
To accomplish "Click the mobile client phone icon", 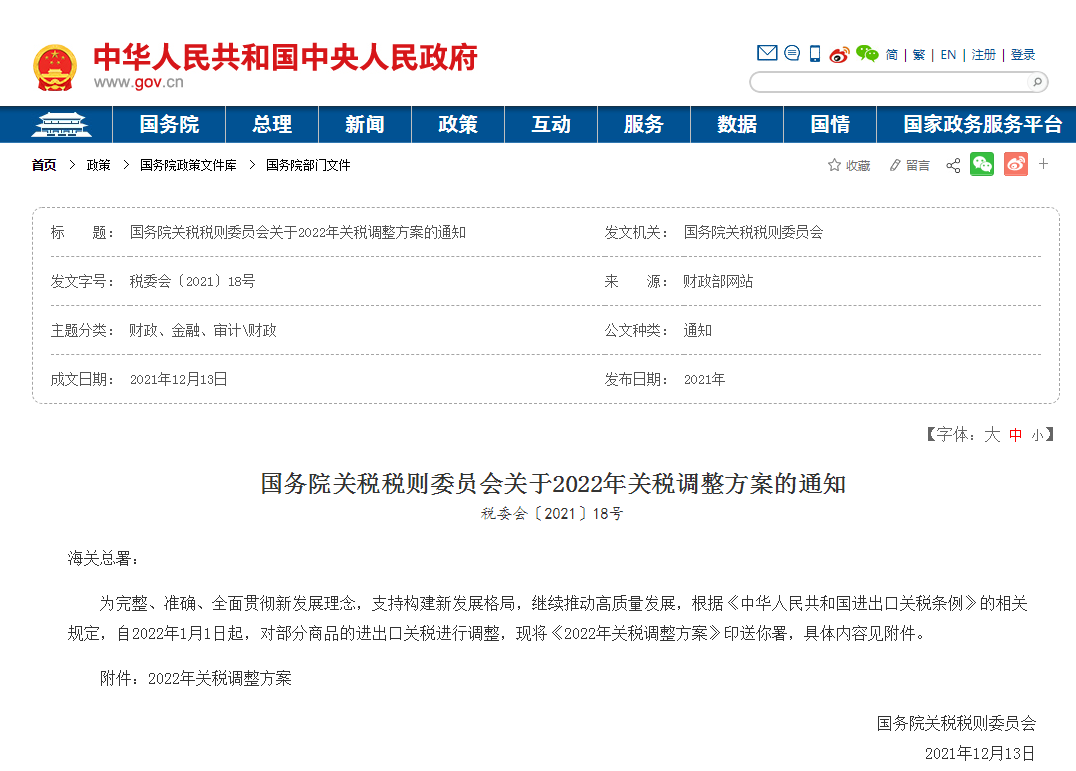I will coord(813,55).
